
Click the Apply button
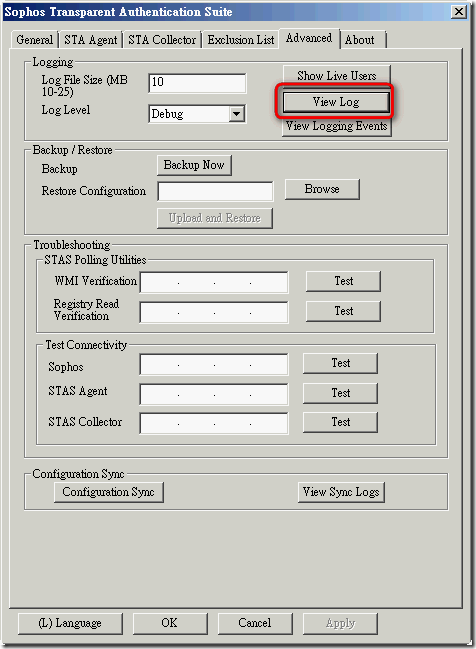point(340,623)
